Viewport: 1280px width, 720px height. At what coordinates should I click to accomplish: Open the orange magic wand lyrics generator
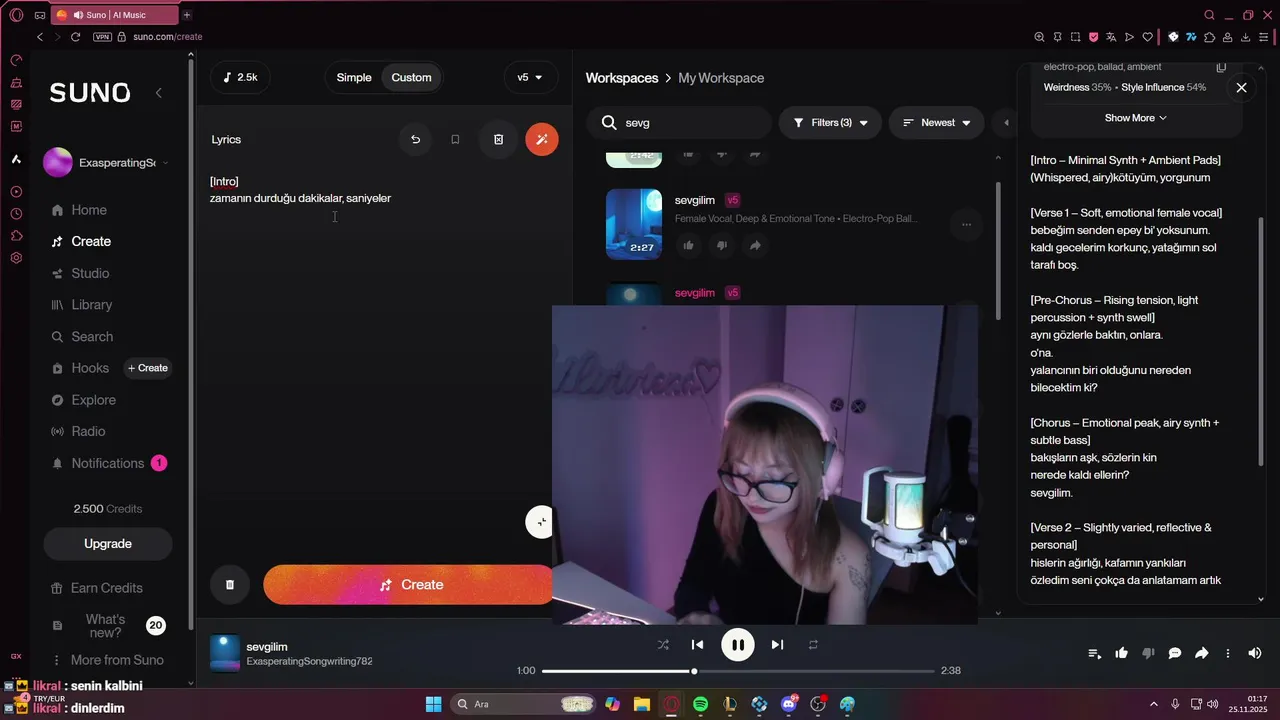542,139
